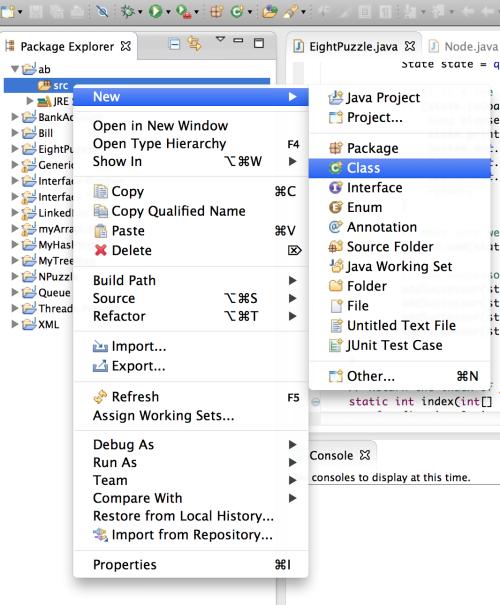The image size is (500, 605).
Task: Expand the Bill project in the tree
Action: [15, 133]
